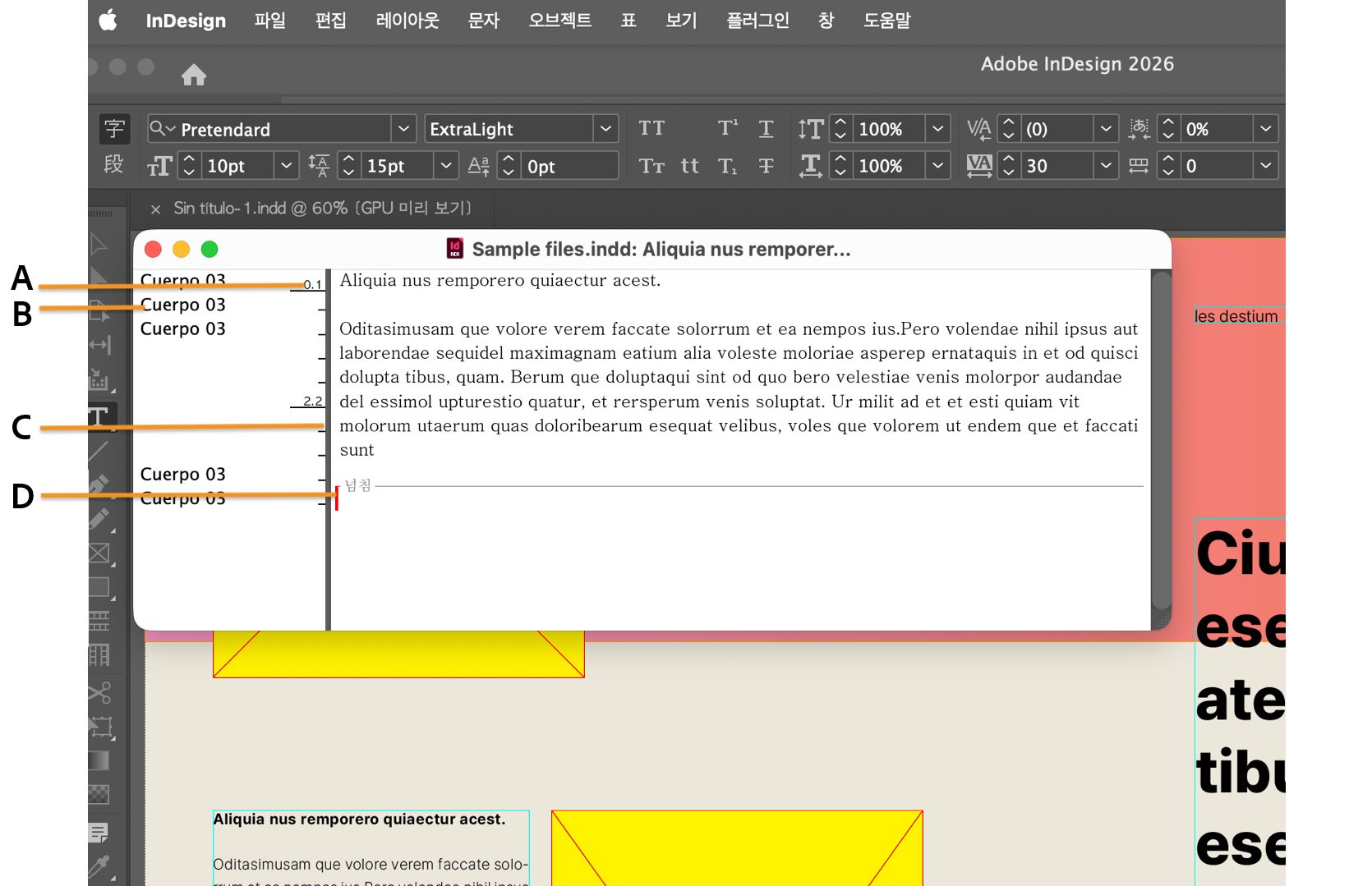
Task: Open the 10pt font size dropdown
Action: tap(286, 166)
